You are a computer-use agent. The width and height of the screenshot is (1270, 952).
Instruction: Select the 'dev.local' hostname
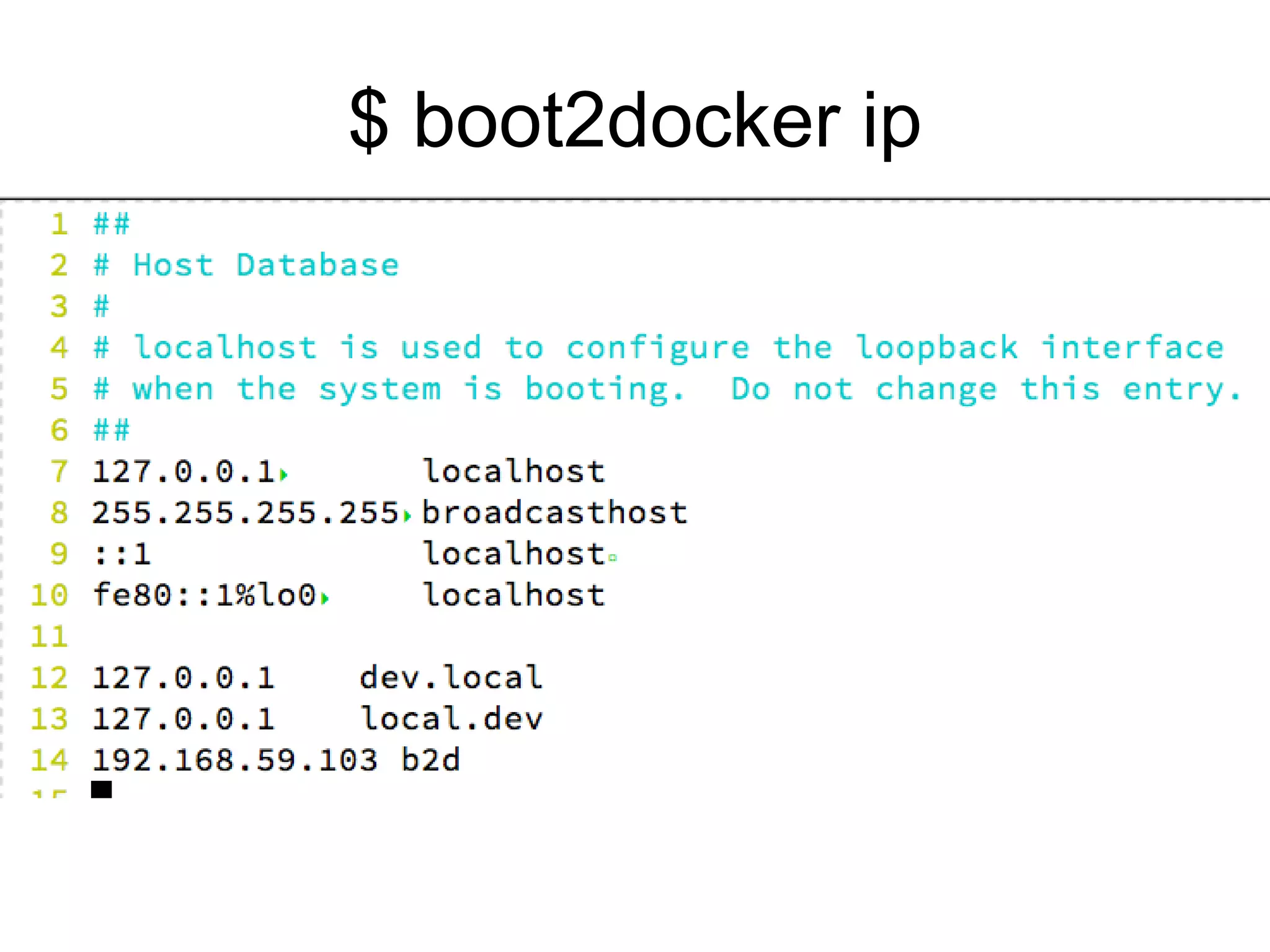[x=451, y=677]
